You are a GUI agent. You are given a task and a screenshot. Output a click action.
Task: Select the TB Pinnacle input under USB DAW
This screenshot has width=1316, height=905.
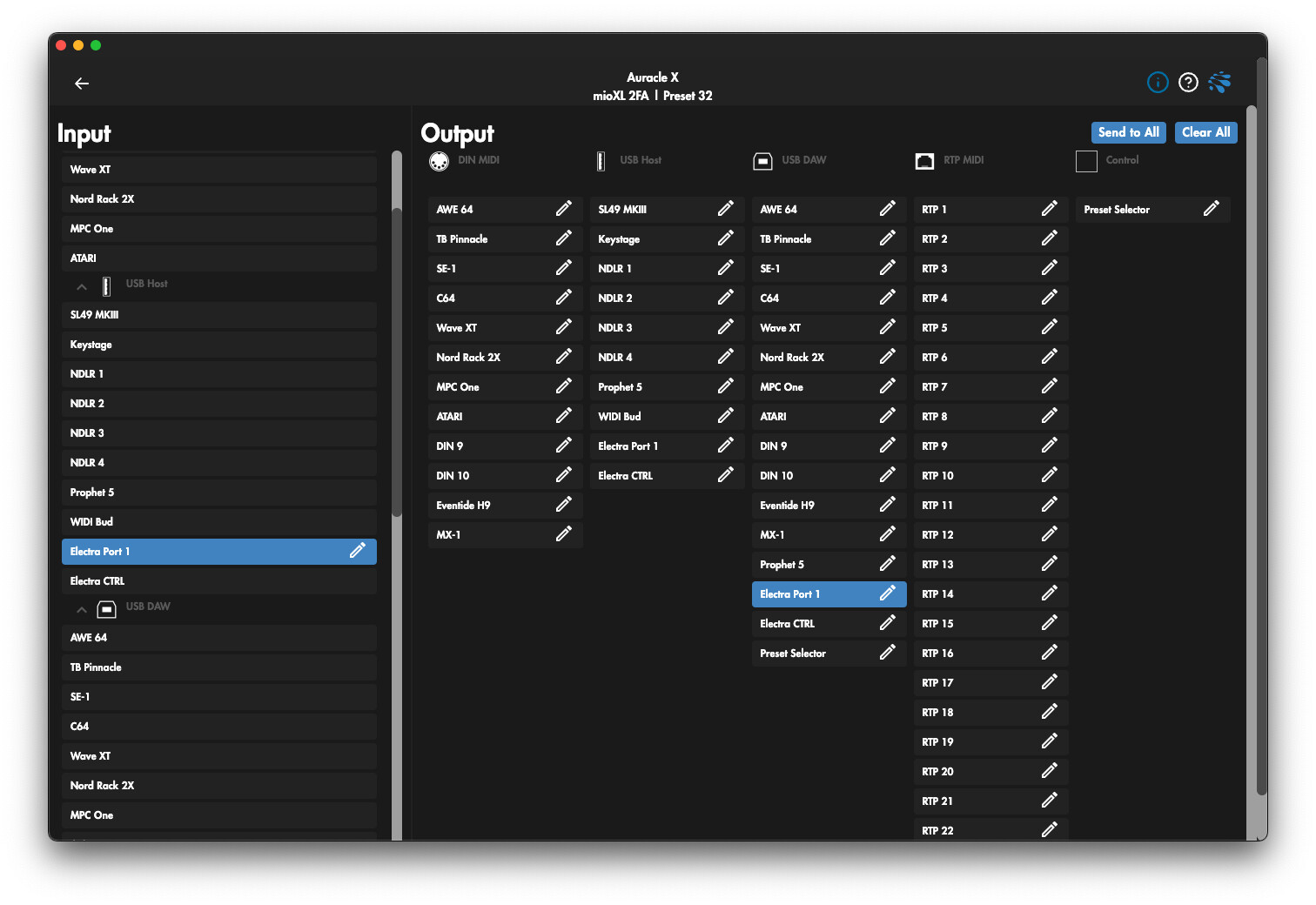pyautogui.click(x=219, y=667)
